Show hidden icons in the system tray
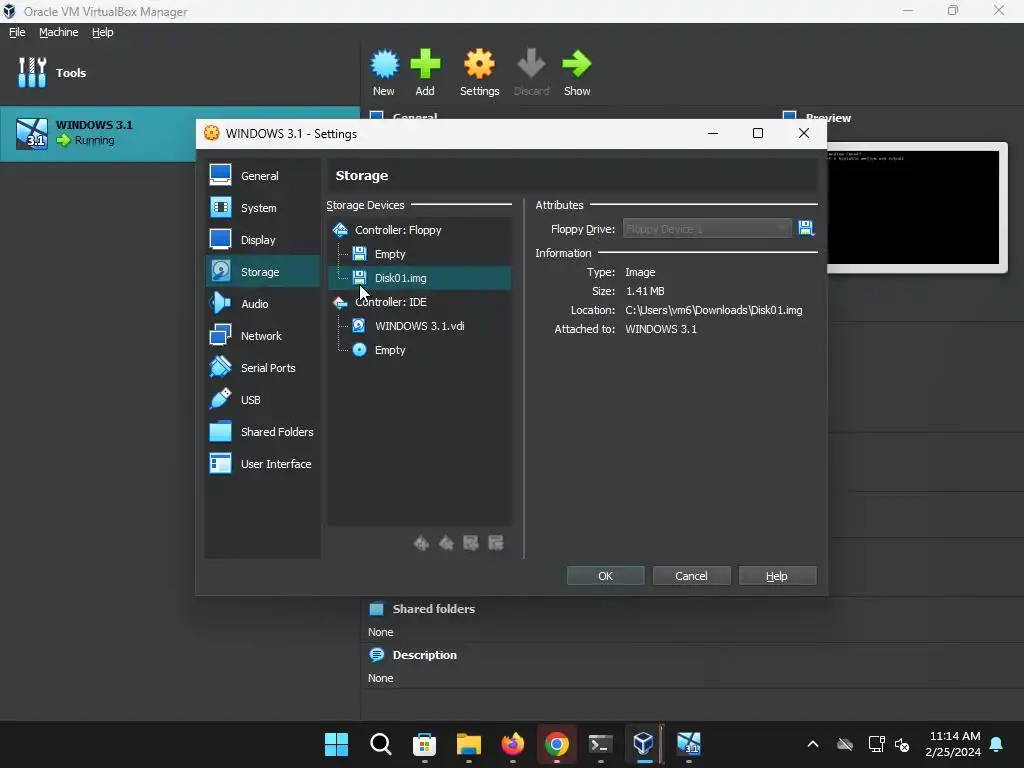The height and width of the screenshot is (768, 1024). click(813, 744)
